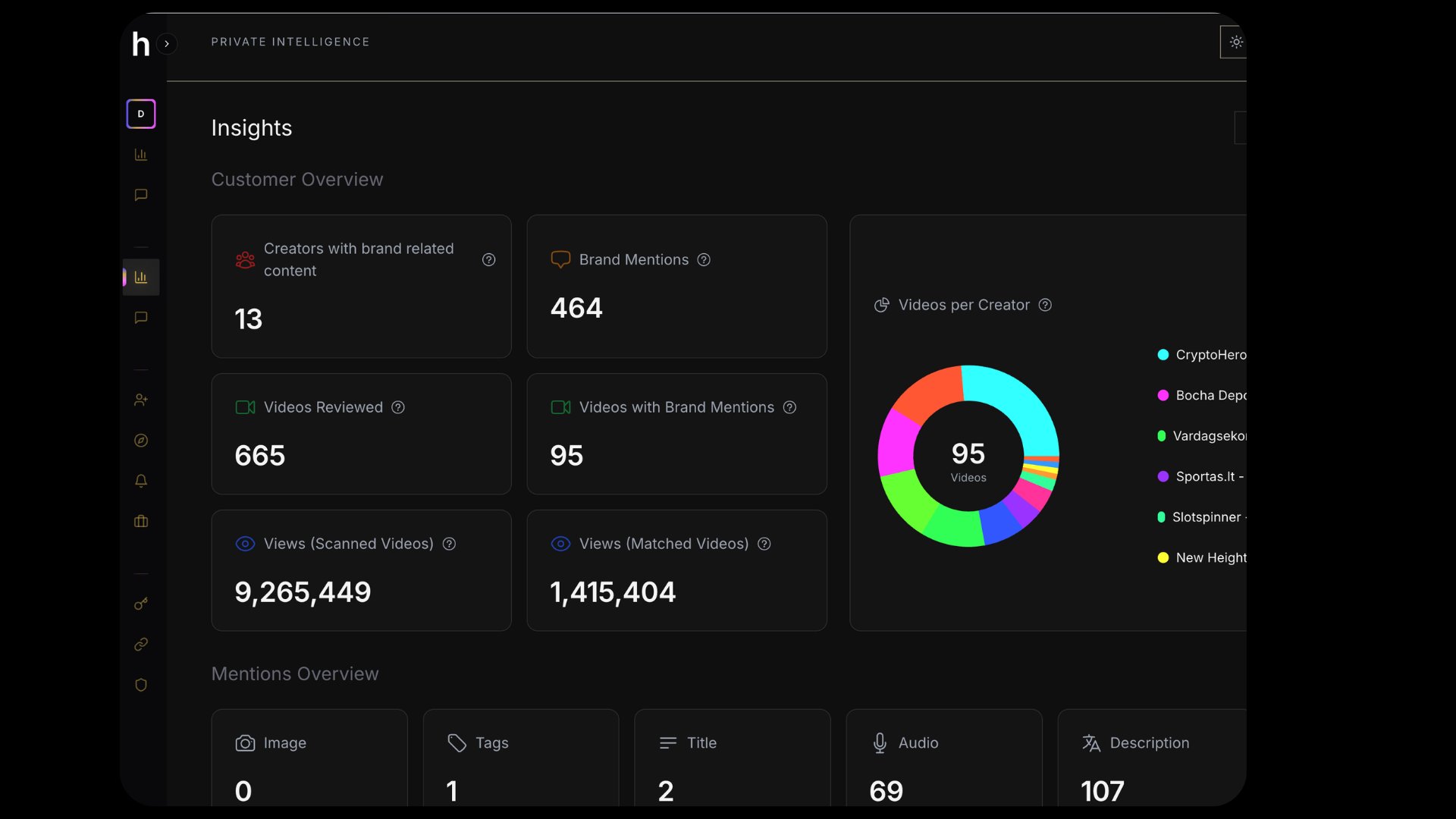Click help icon next to Videos Reviewed

(x=398, y=407)
